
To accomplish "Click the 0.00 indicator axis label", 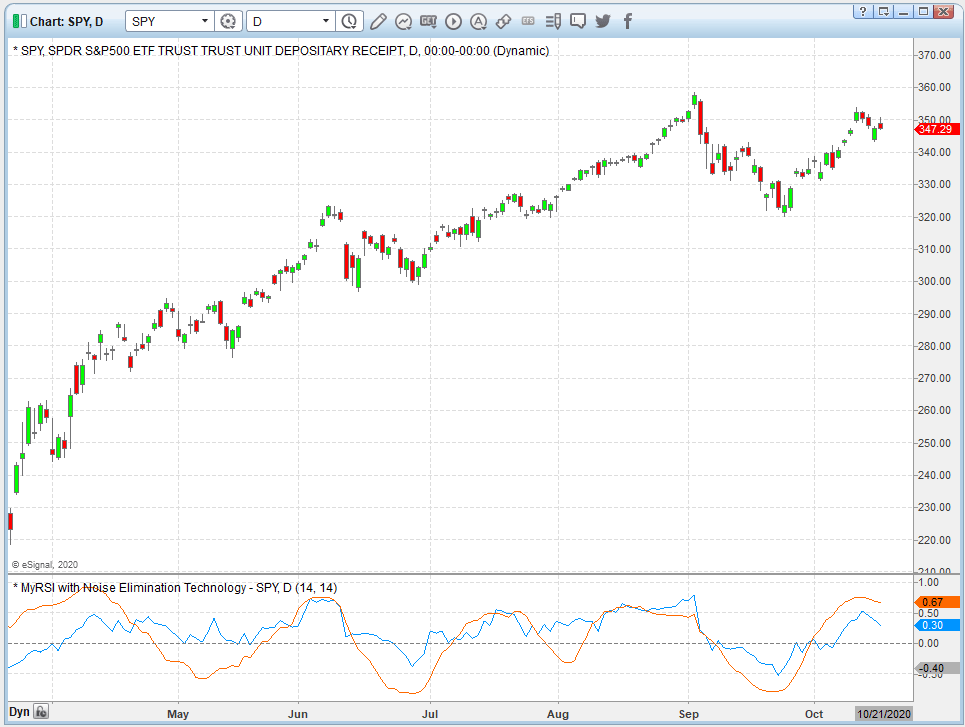I will click(x=928, y=643).
